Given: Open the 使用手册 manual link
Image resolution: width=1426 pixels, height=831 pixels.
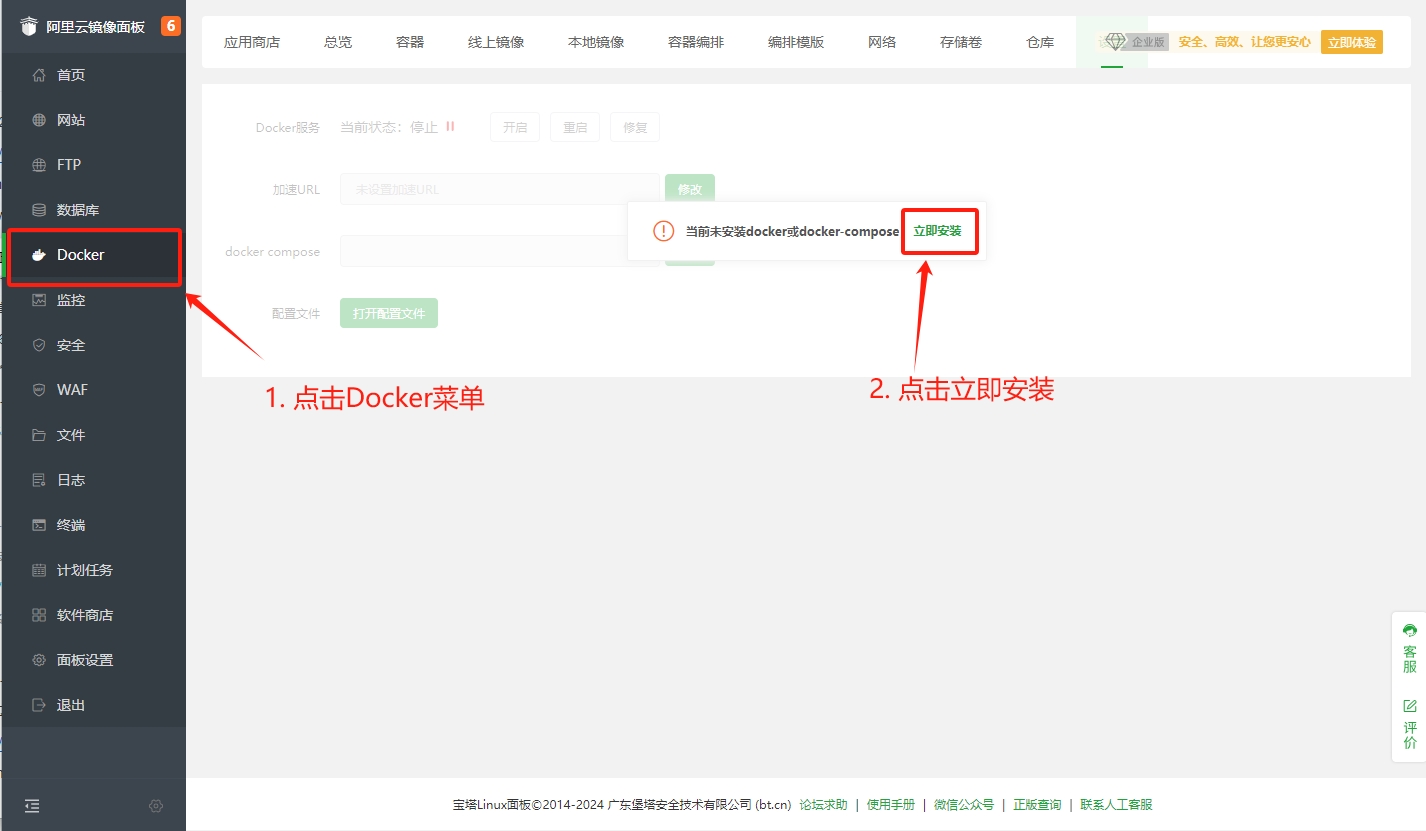Looking at the screenshot, I should click(x=890, y=803).
